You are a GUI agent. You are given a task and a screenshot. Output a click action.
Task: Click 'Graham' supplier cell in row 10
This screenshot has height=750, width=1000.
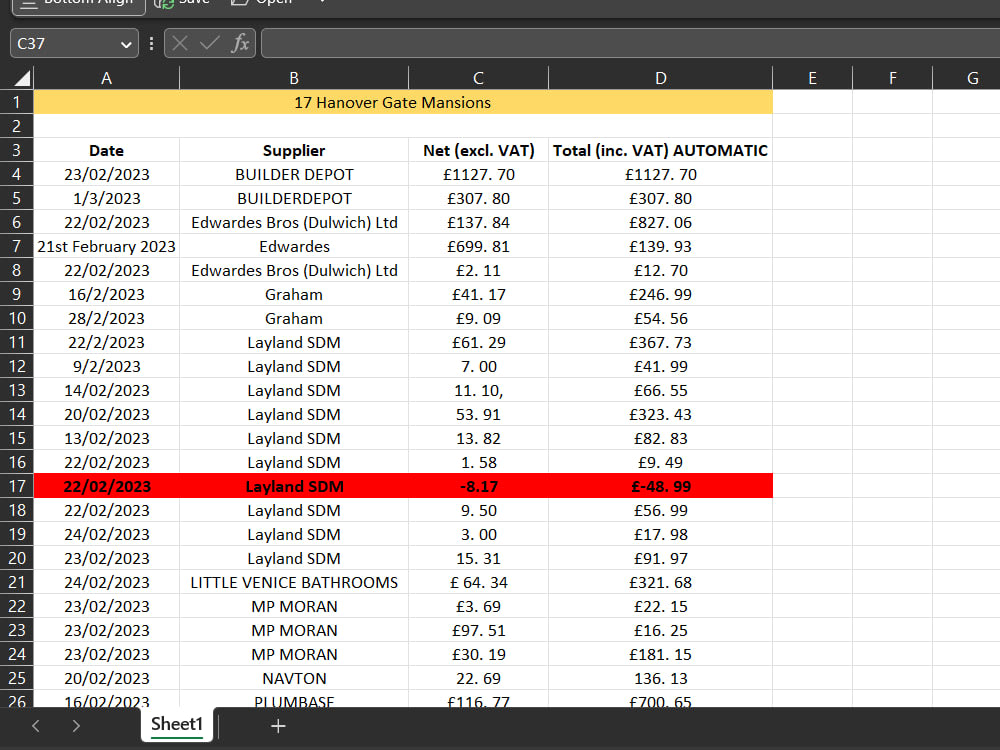tap(294, 318)
